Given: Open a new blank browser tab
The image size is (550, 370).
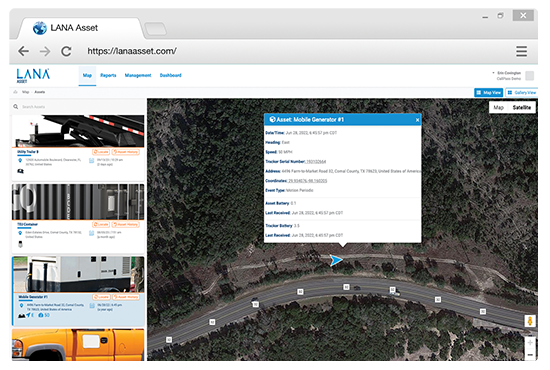Looking at the screenshot, I should pos(155,29).
